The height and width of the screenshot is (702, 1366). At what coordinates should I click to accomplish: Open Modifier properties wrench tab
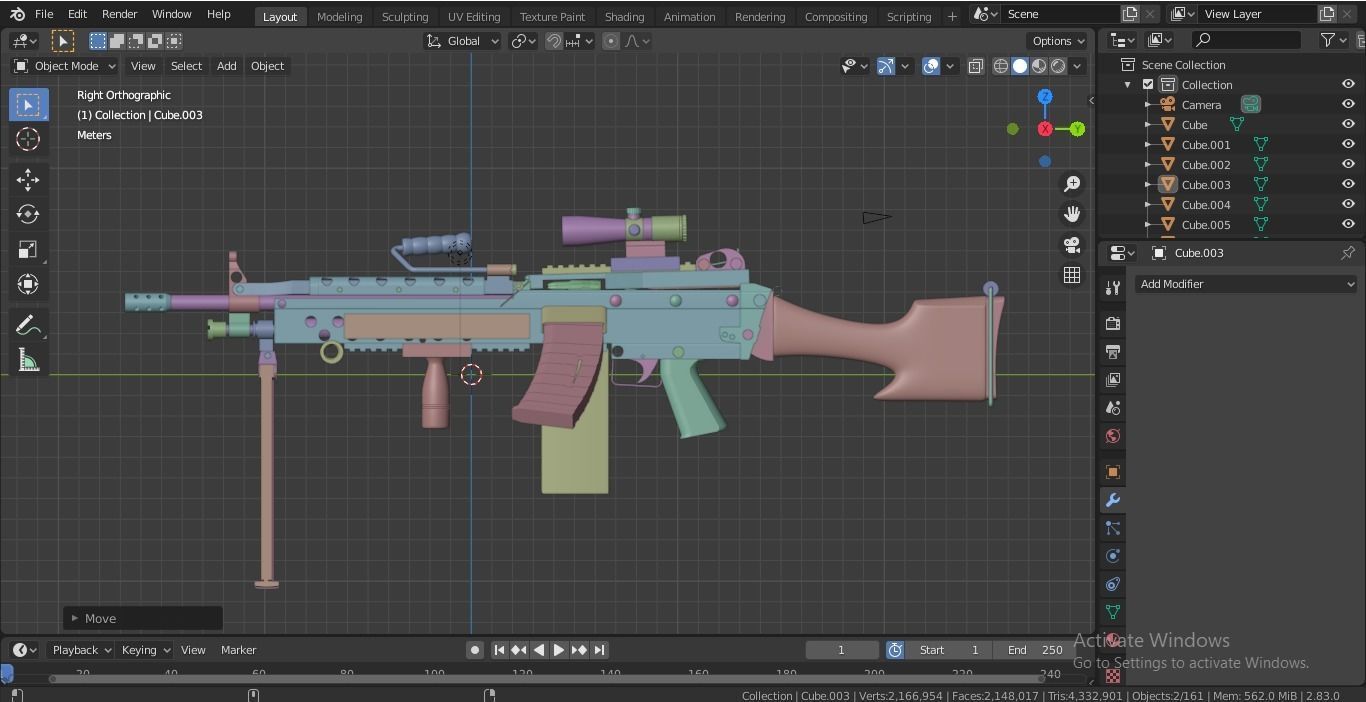tap(1113, 499)
